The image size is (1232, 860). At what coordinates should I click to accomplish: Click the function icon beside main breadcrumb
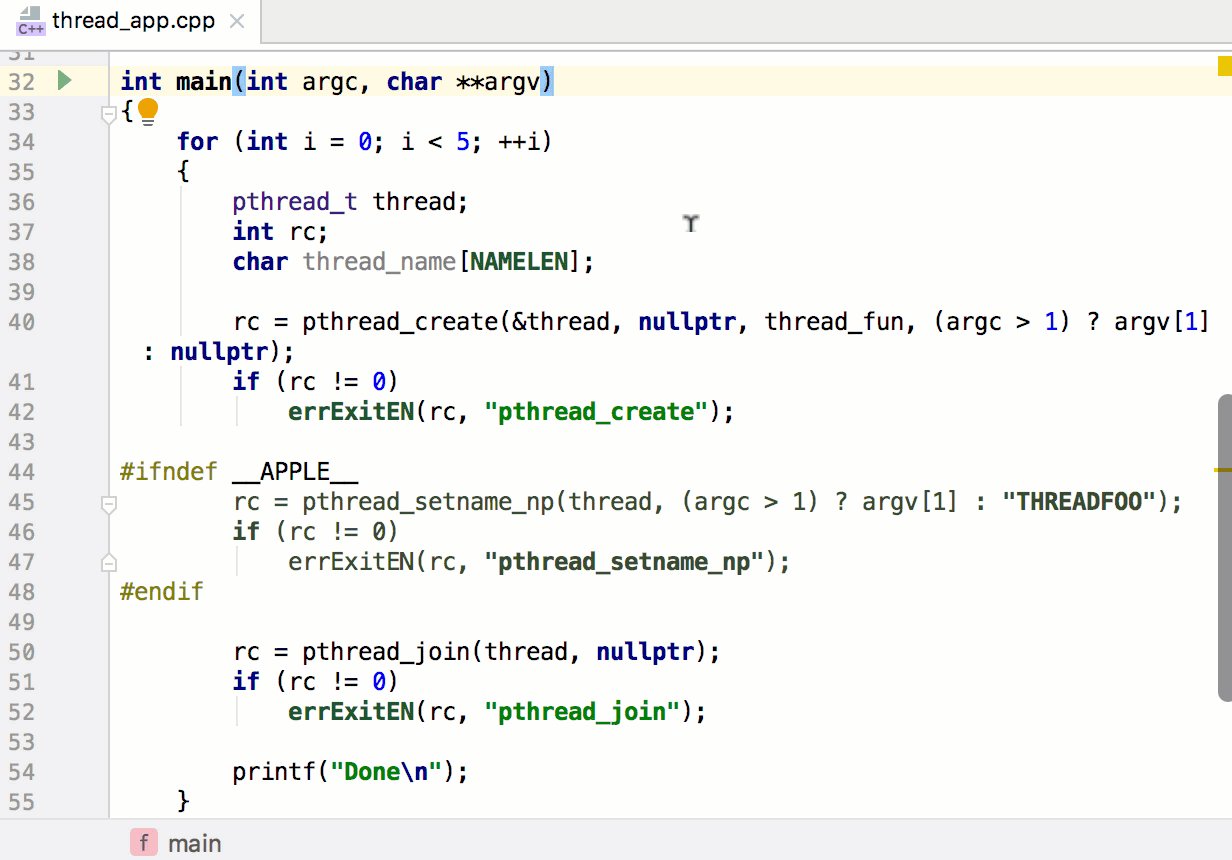144,843
